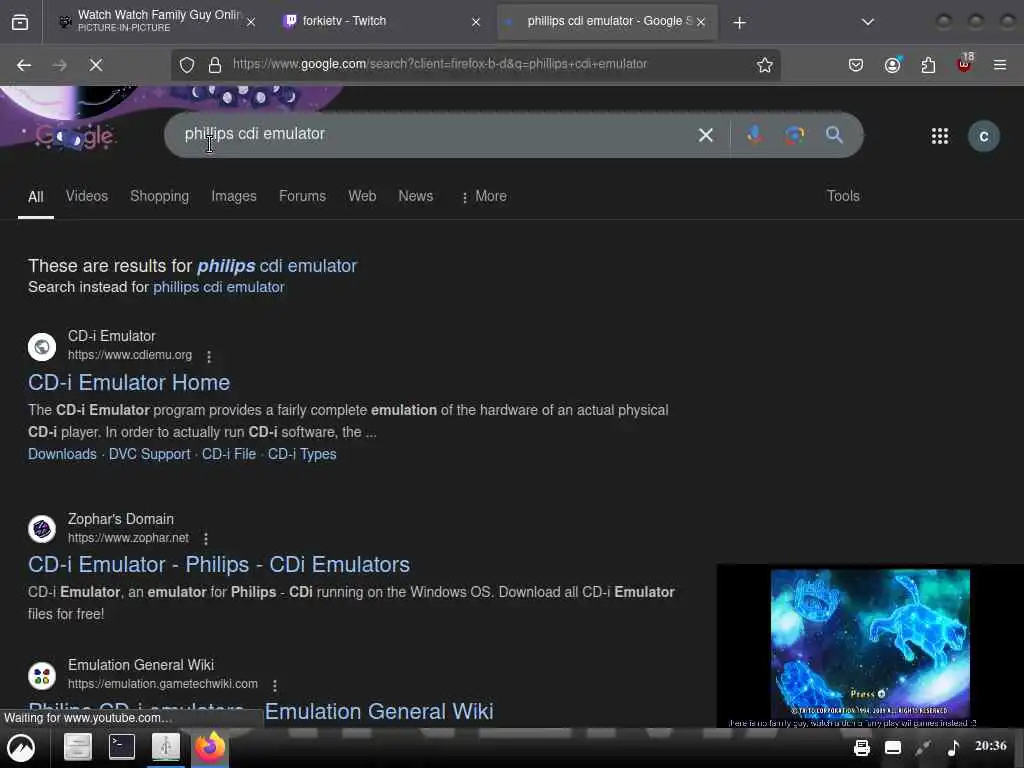Click the picture-in-picture video thumbnail

[870, 645]
